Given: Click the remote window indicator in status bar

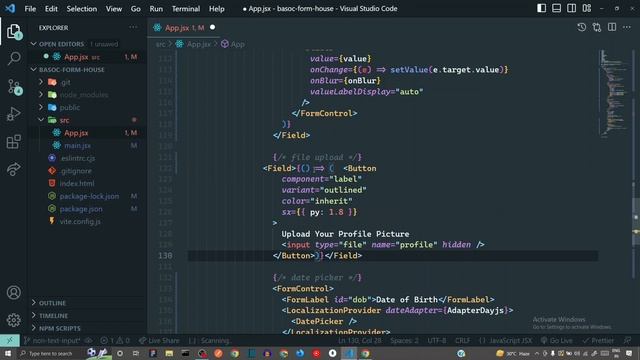Looking at the screenshot, I should [10, 340].
